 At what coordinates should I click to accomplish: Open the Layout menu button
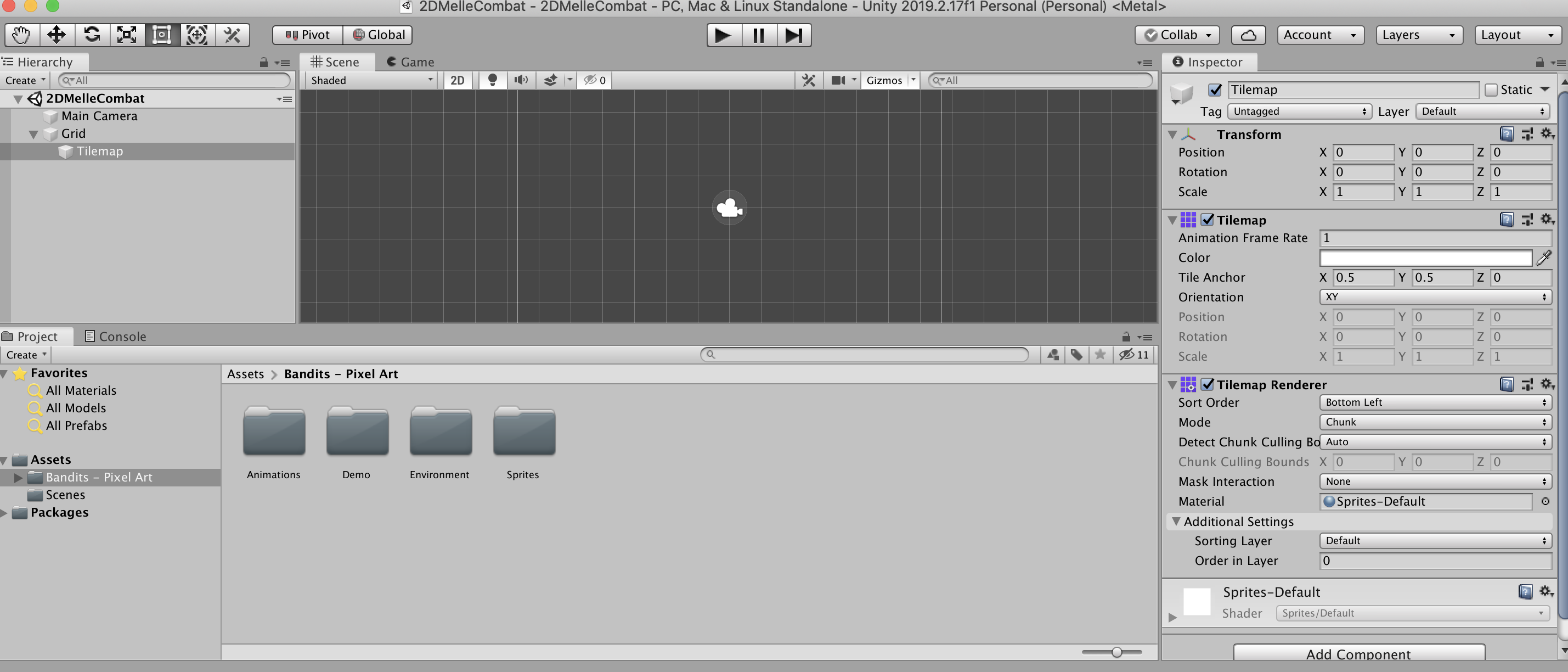pyautogui.click(x=1518, y=35)
